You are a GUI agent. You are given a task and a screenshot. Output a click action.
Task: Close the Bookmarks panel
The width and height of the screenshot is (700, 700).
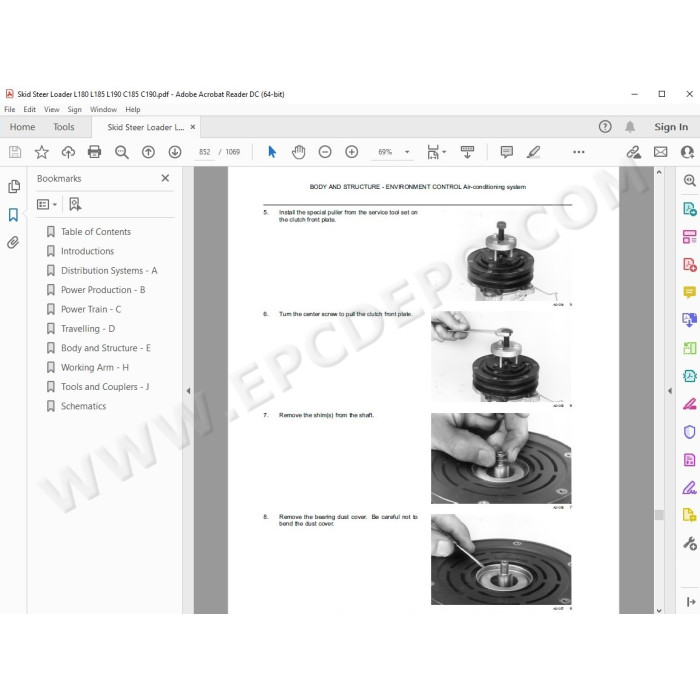[x=165, y=178]
